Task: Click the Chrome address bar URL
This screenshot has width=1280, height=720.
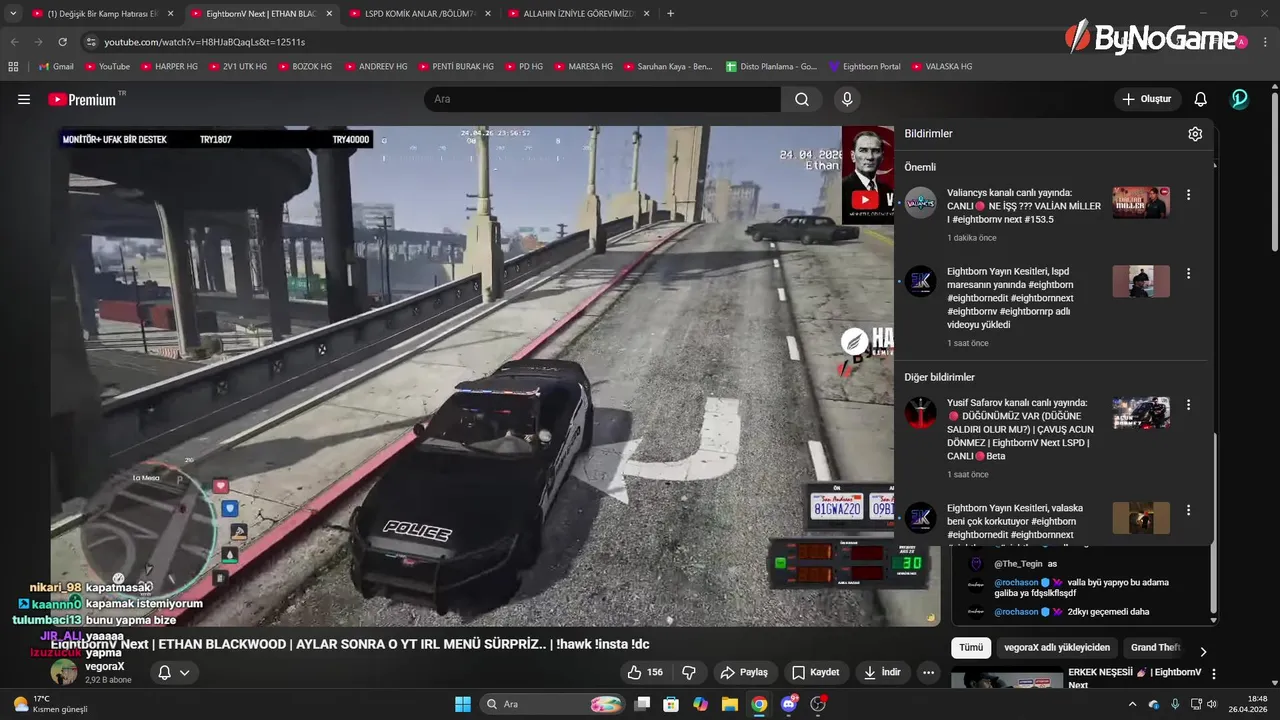Action: [x=204, y=42]
